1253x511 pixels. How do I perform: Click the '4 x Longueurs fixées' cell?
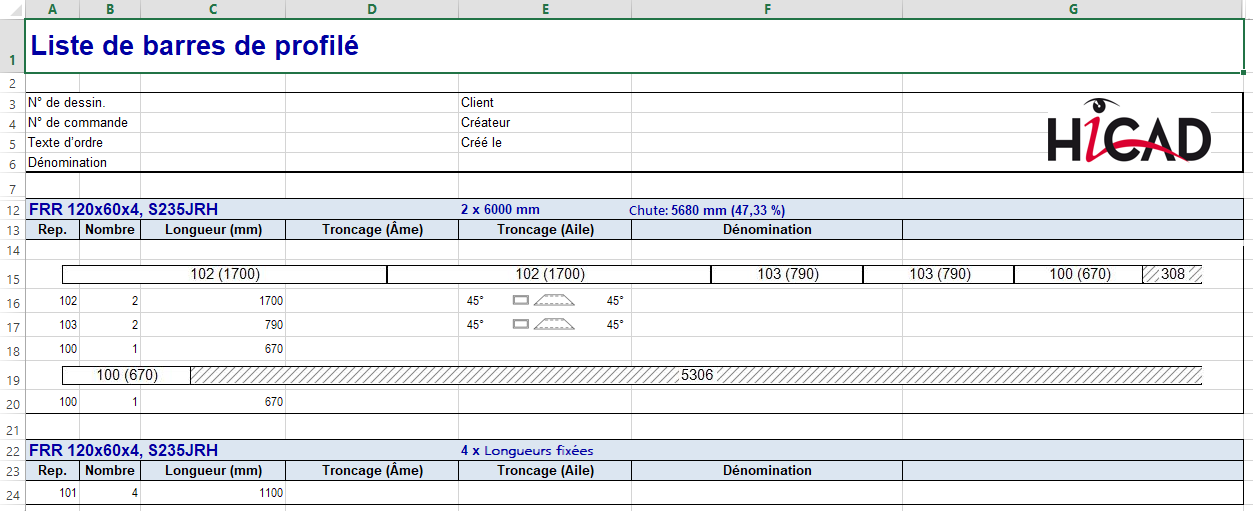click(527, 451)
